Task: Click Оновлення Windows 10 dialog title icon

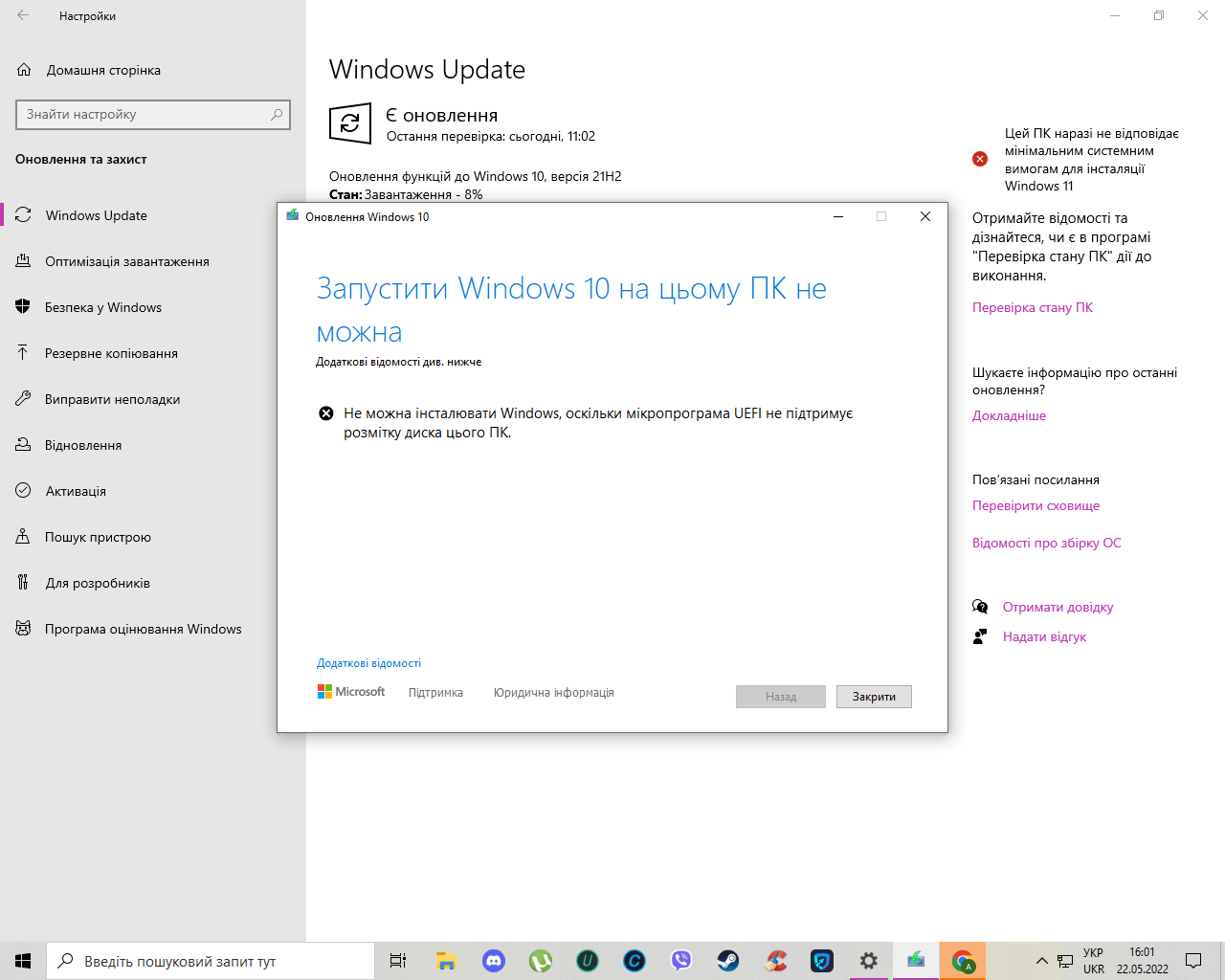Action: point(293,216)
